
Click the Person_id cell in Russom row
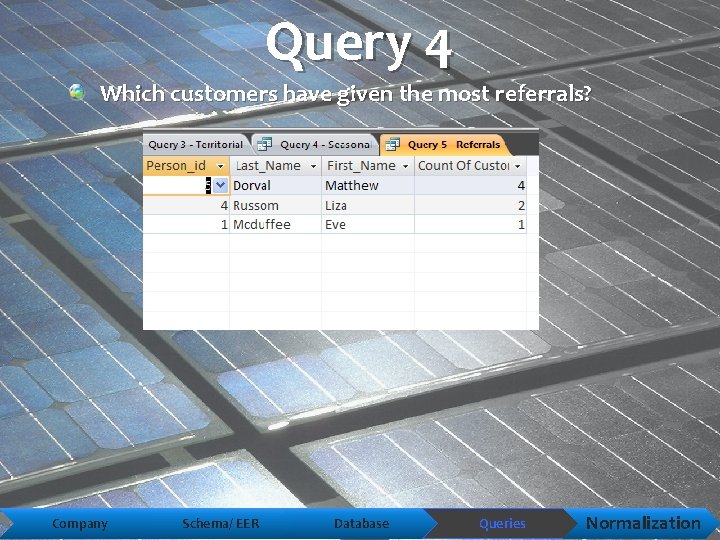(186, 205)
